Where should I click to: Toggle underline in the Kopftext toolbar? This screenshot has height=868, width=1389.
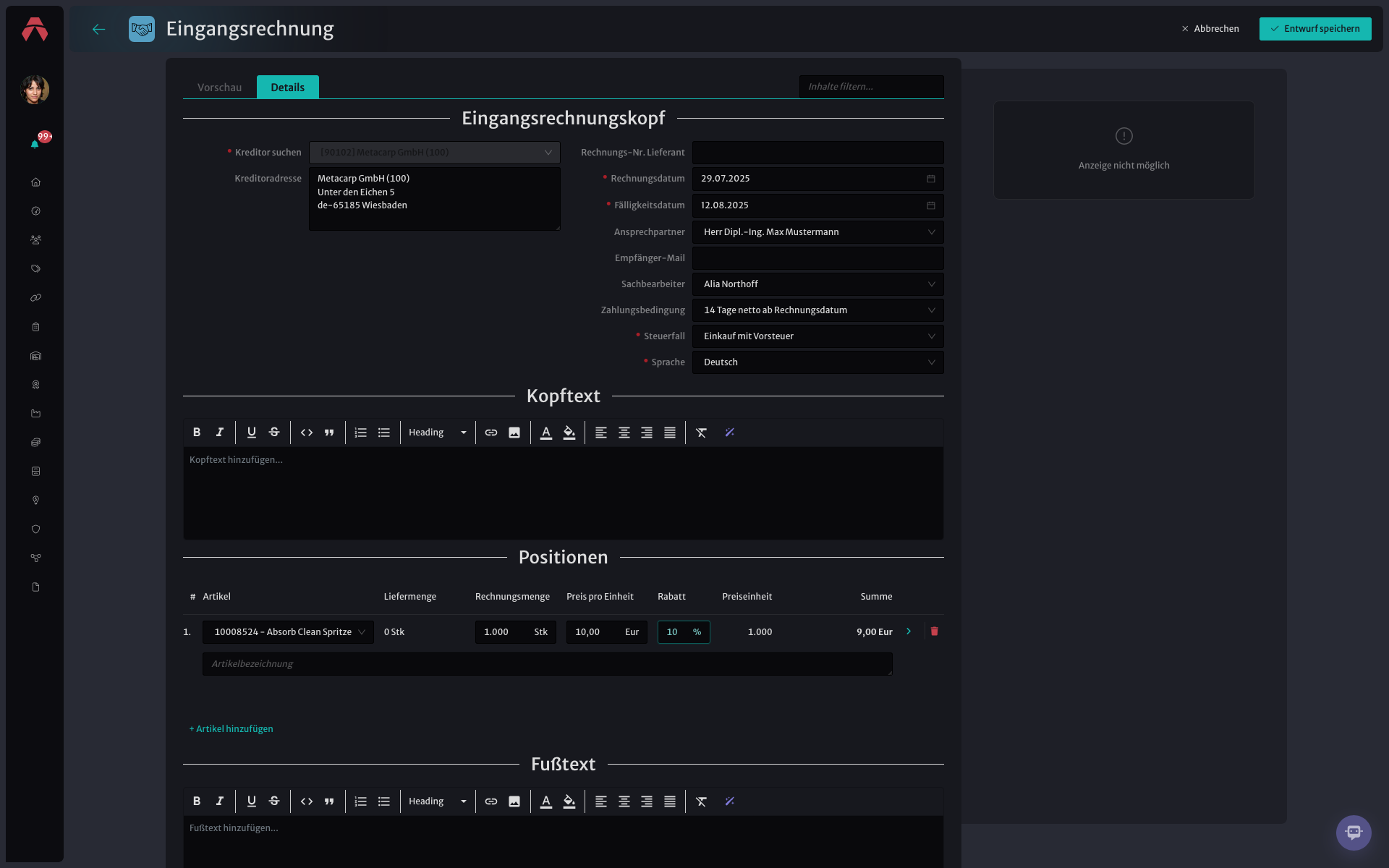252,433
